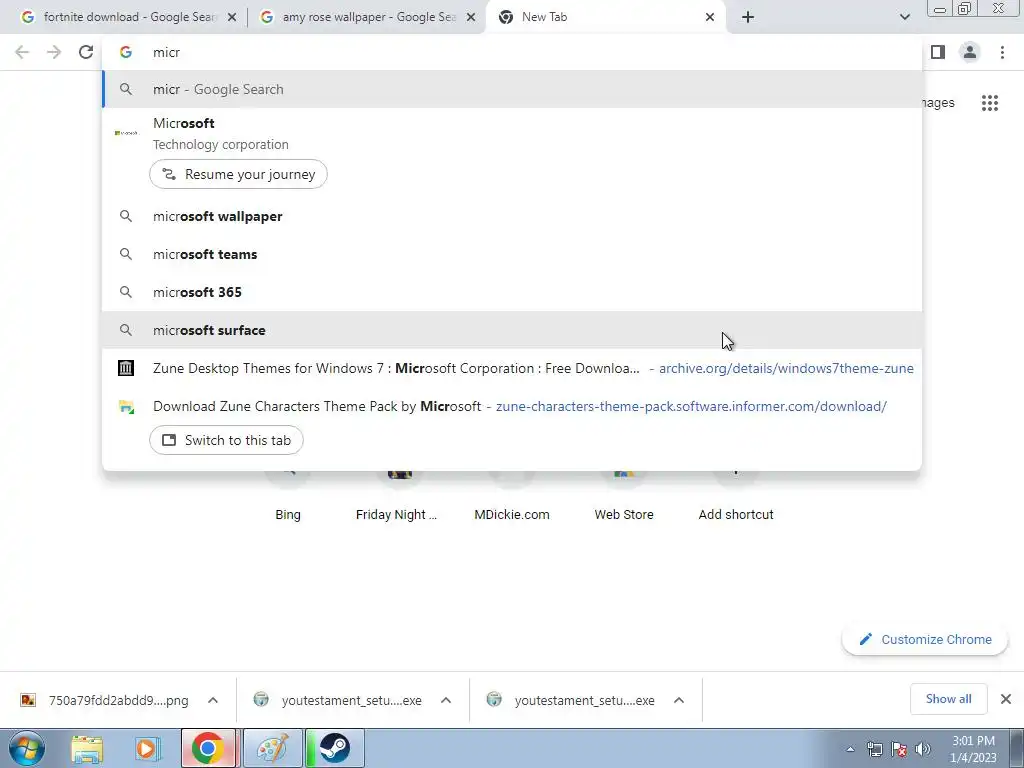Screen dimensions: 1024x768
Task: Open the Chrome side panel icon
Action: coord(938,52)
